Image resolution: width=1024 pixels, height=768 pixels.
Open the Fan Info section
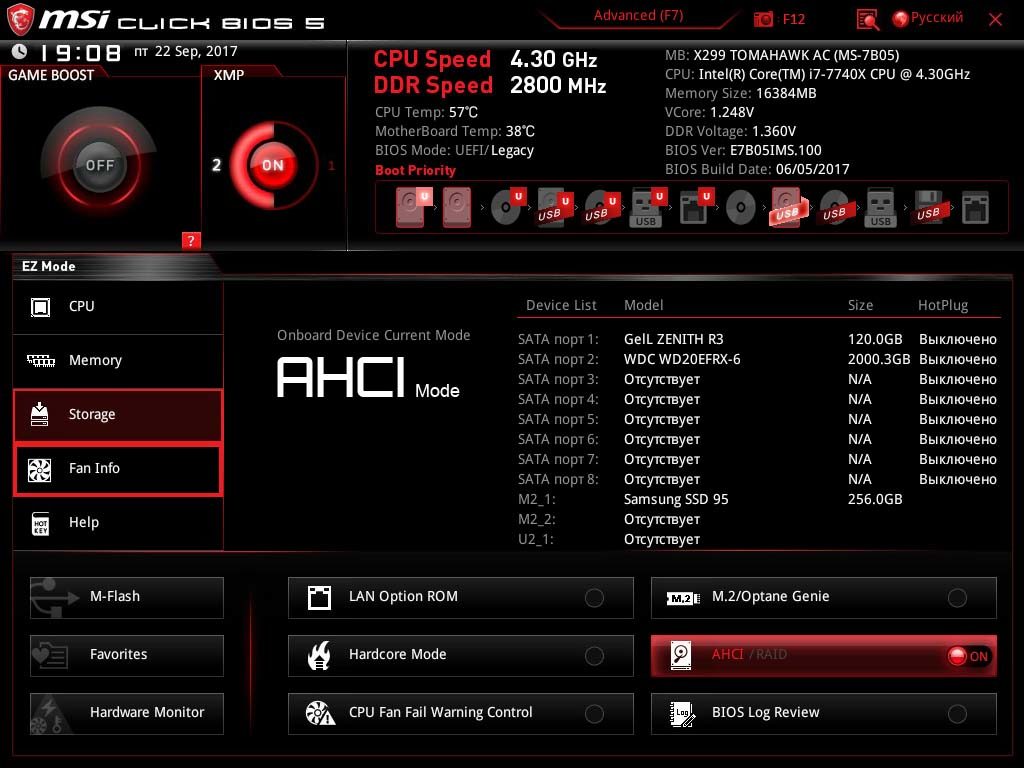(118, 468)
